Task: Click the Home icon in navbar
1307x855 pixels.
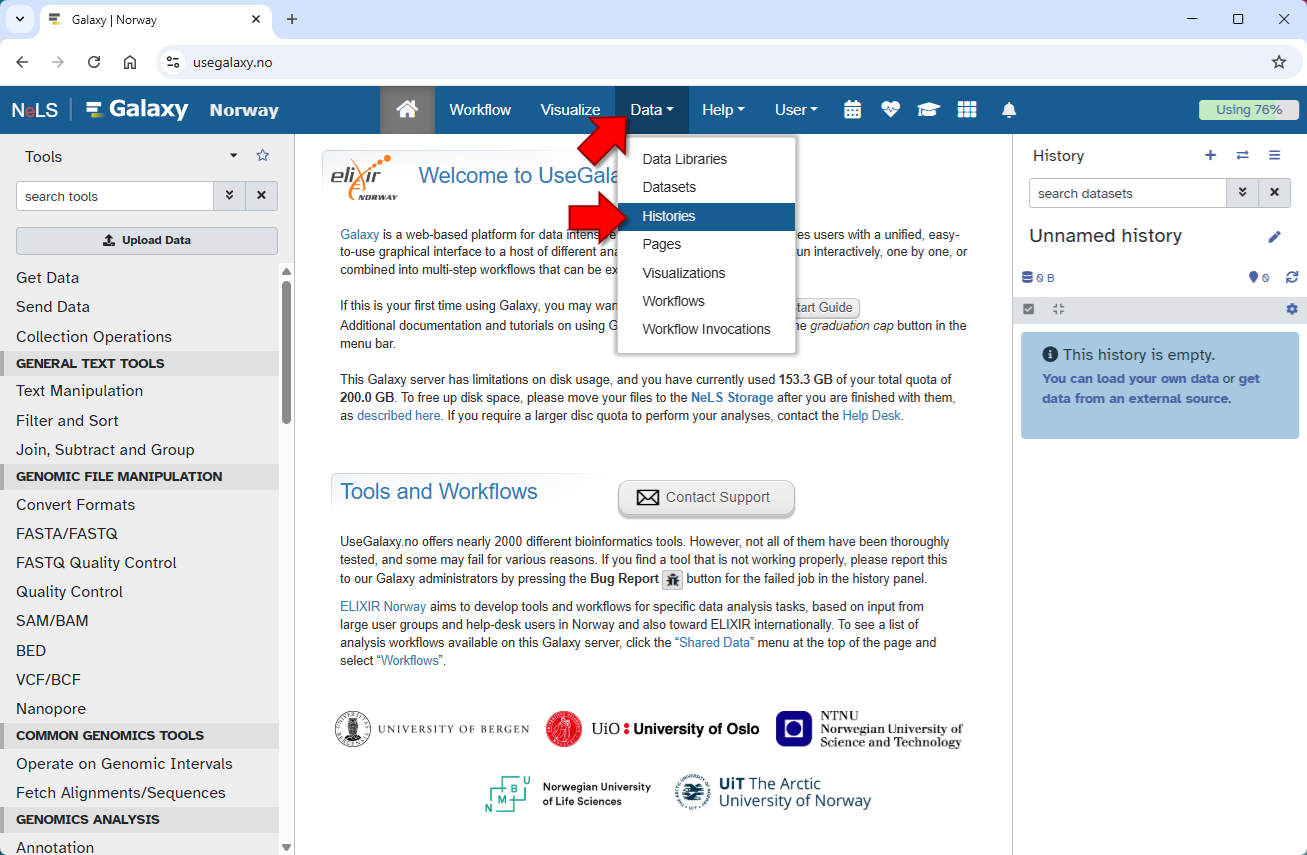Action: tap(407, 110)
